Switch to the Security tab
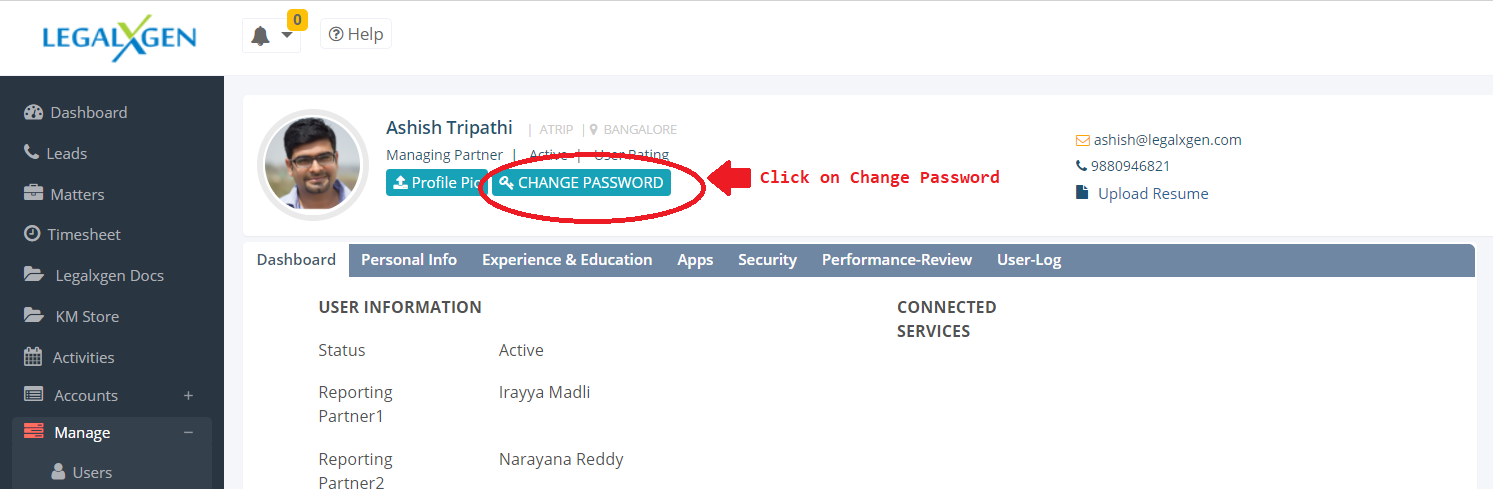 coord(767,260)
